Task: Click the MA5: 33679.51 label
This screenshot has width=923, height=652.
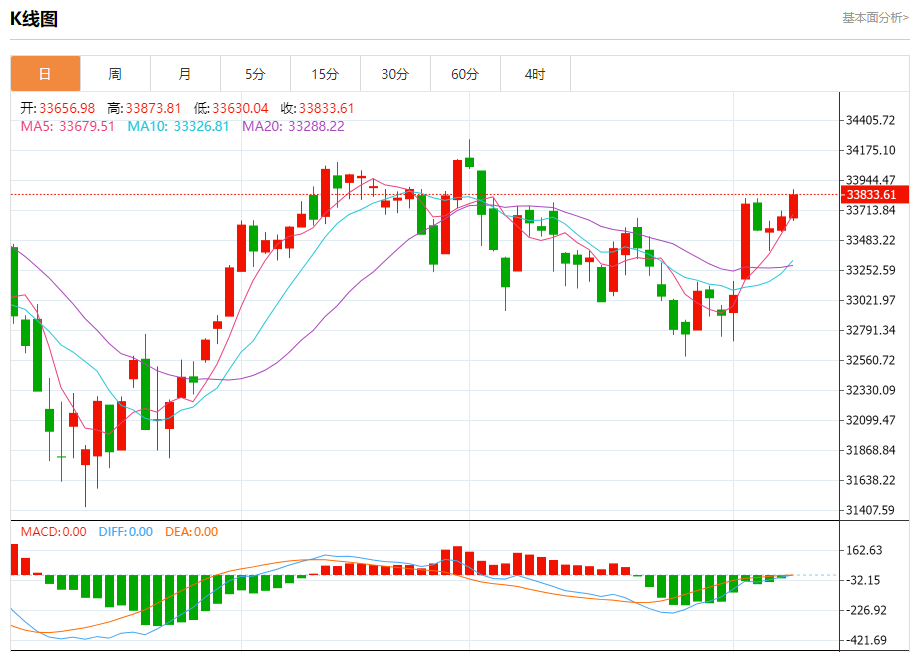Action: [68, 126]
